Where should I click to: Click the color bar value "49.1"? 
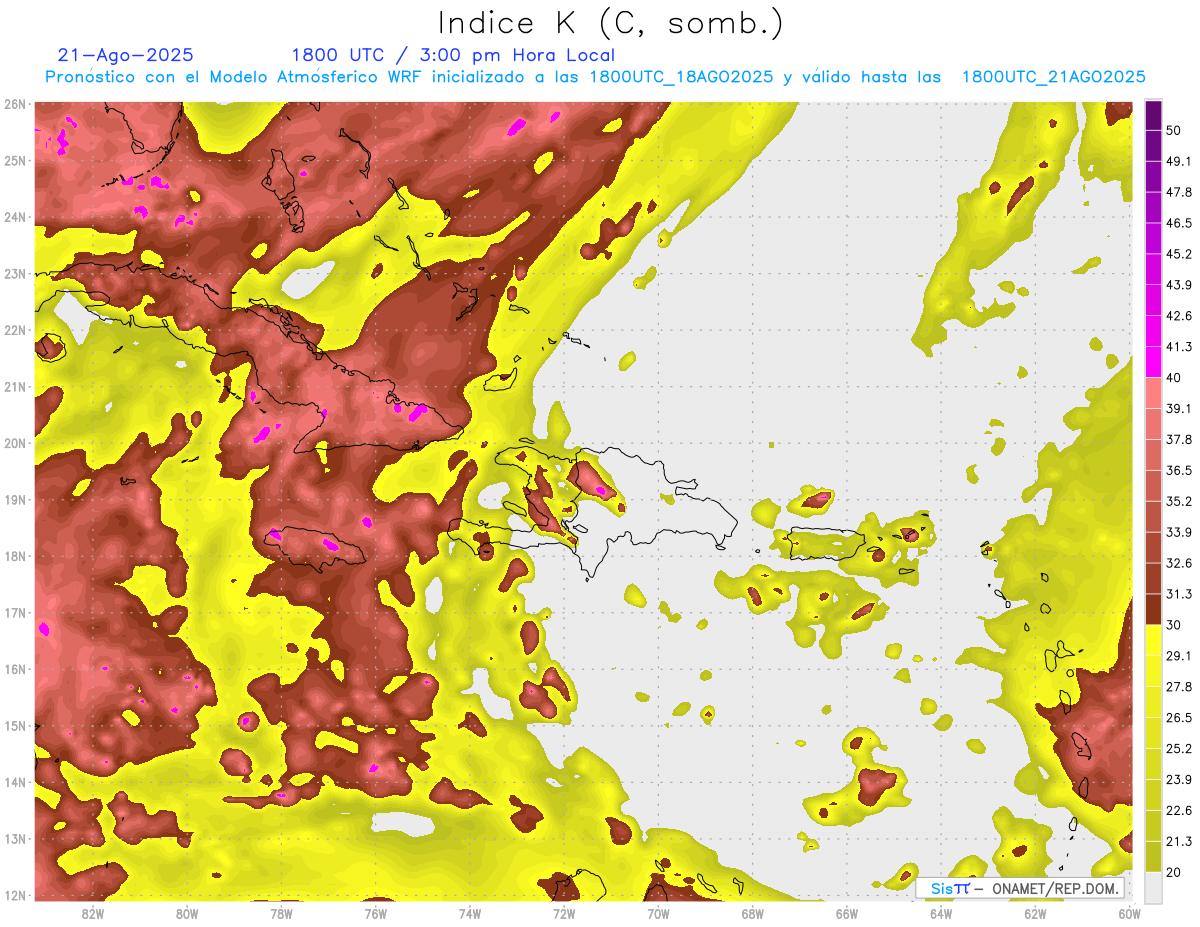(x=1180, y=161)
